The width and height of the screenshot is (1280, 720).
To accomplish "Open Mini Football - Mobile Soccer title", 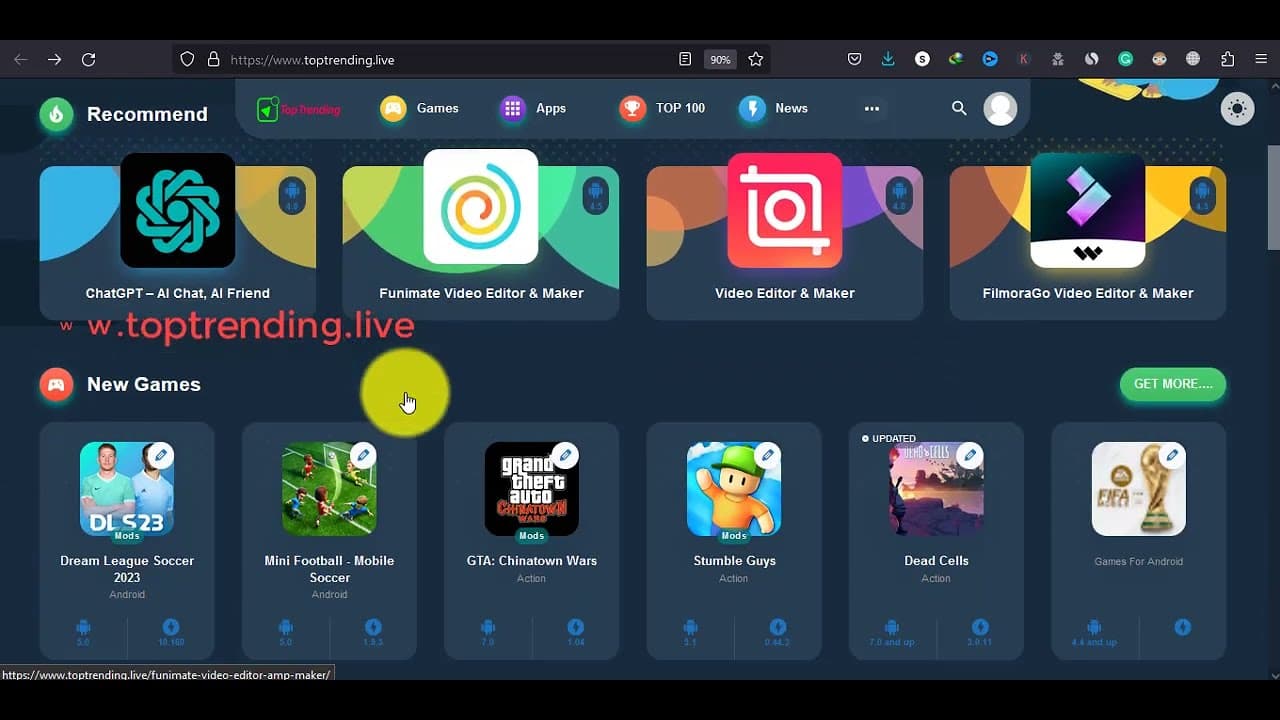I will (x=329, y=569).
